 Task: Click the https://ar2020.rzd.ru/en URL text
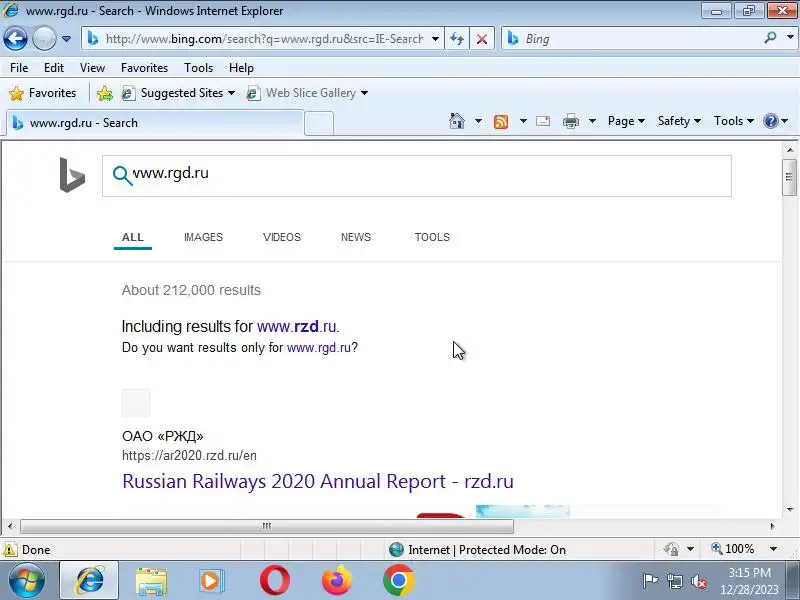click(x=189, y=456)
